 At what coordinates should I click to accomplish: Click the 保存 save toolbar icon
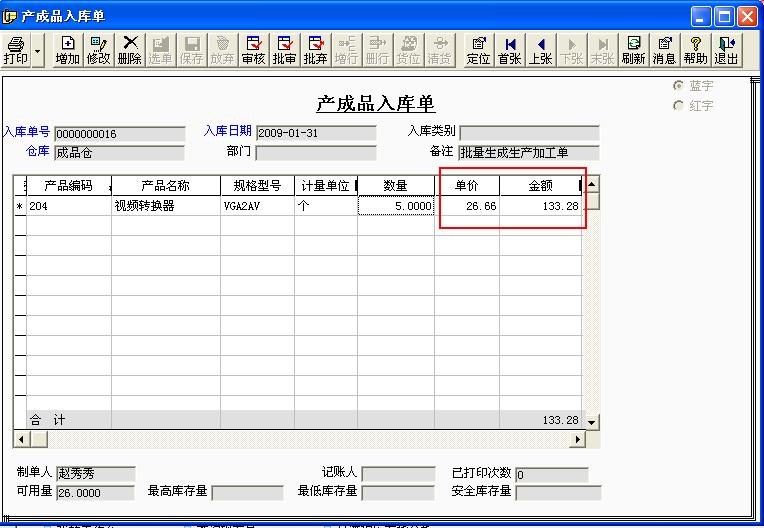click(x=191, y=50)
